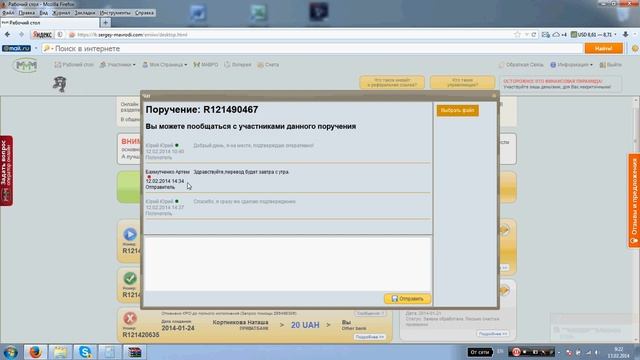Image resolution: width=640 pixels, height=360 pixels.
Task: Click the green checkmark order status icon
Action: pos(130,278)
